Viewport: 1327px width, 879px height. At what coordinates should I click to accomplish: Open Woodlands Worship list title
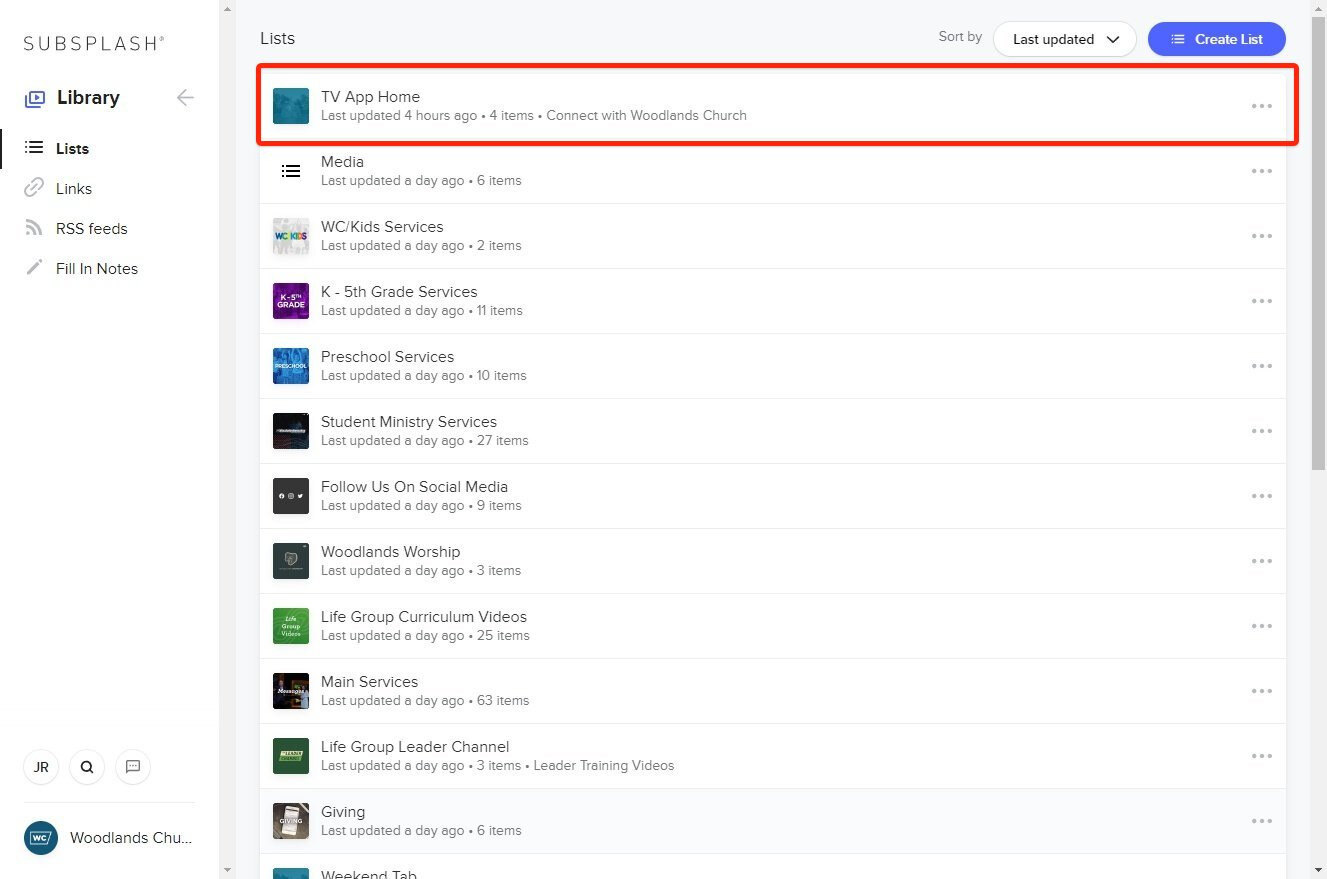(390, 552)
